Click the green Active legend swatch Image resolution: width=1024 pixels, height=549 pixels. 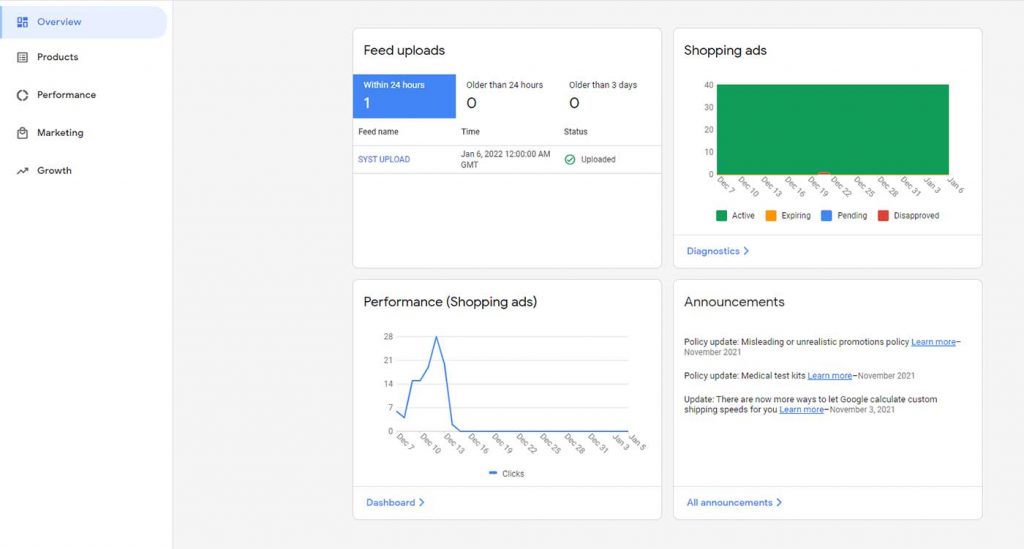coord(721,216)
